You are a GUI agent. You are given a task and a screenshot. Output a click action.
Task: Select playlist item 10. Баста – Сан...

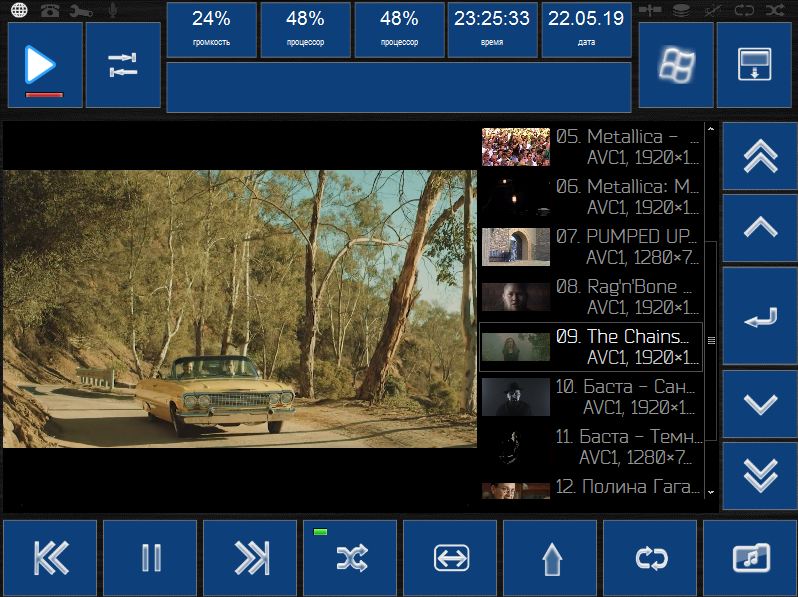pos(591,396)
